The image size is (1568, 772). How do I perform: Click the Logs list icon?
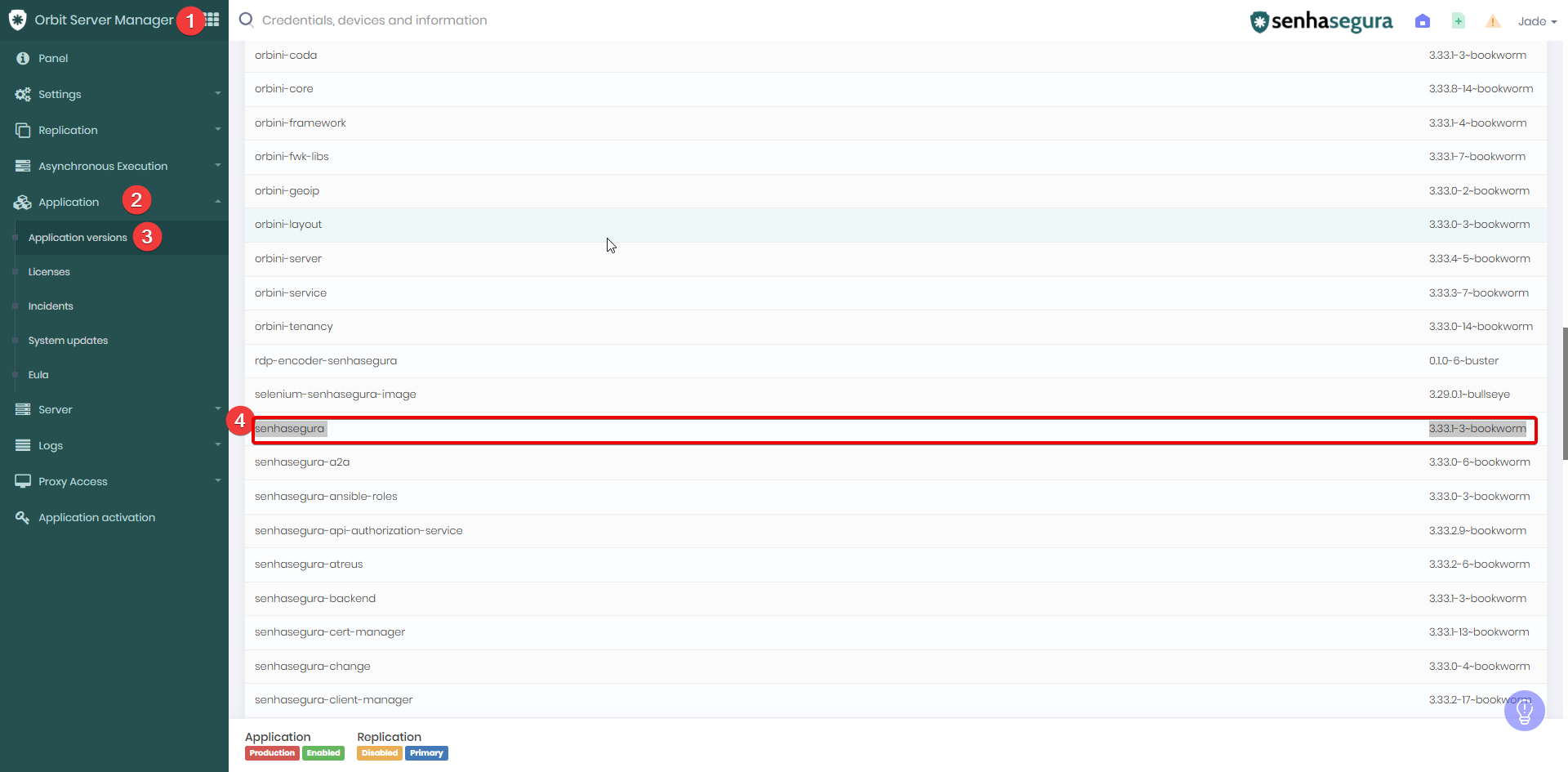point(23,445)
